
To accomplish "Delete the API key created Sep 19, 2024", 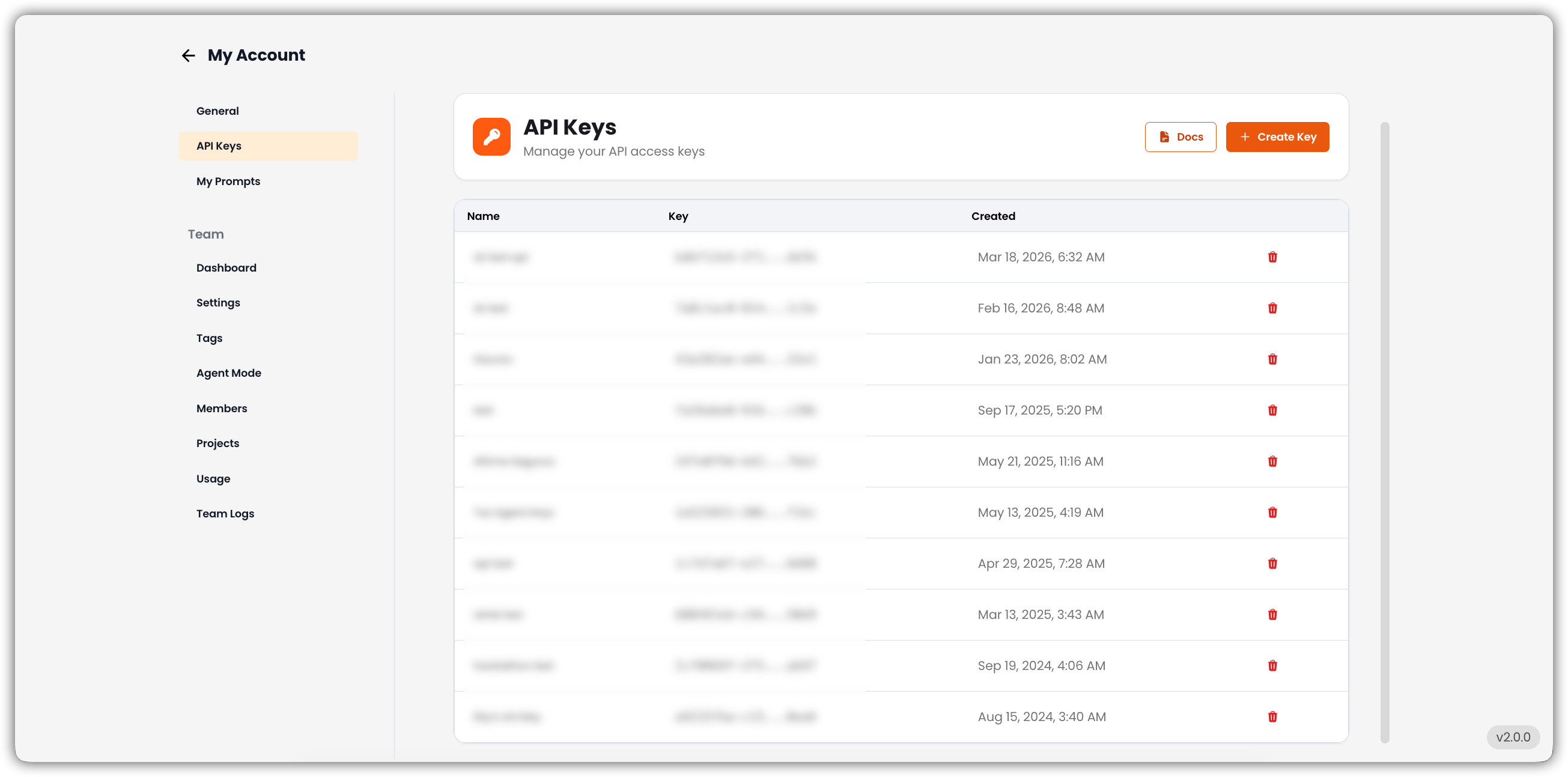I will 1272,666.
